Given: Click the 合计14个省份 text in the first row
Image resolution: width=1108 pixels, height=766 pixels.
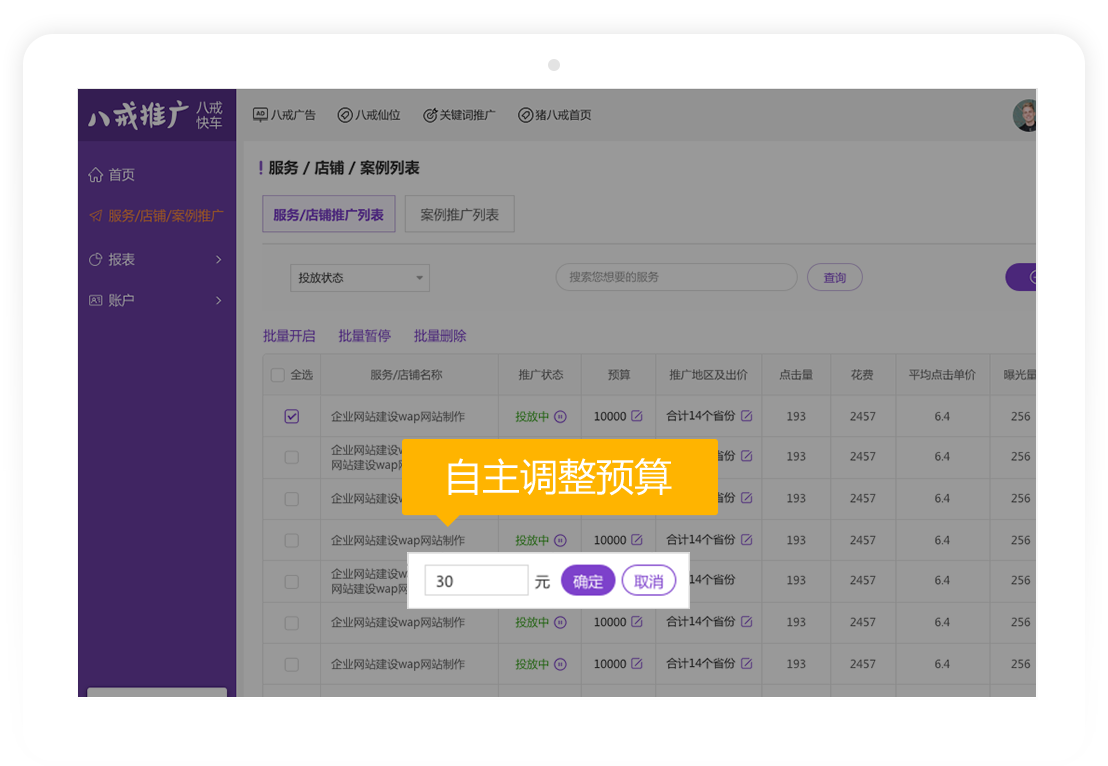Looking at the screenshot, I should click(701, 416).
